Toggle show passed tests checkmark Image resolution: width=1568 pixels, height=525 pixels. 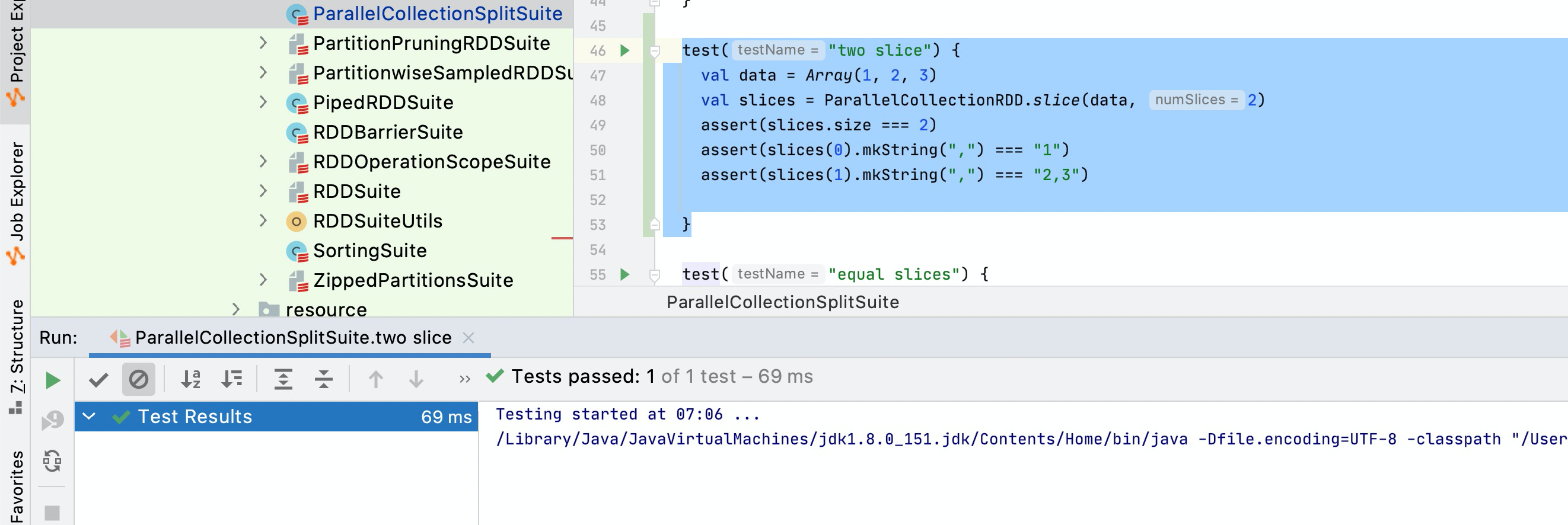tap(98, 380)
